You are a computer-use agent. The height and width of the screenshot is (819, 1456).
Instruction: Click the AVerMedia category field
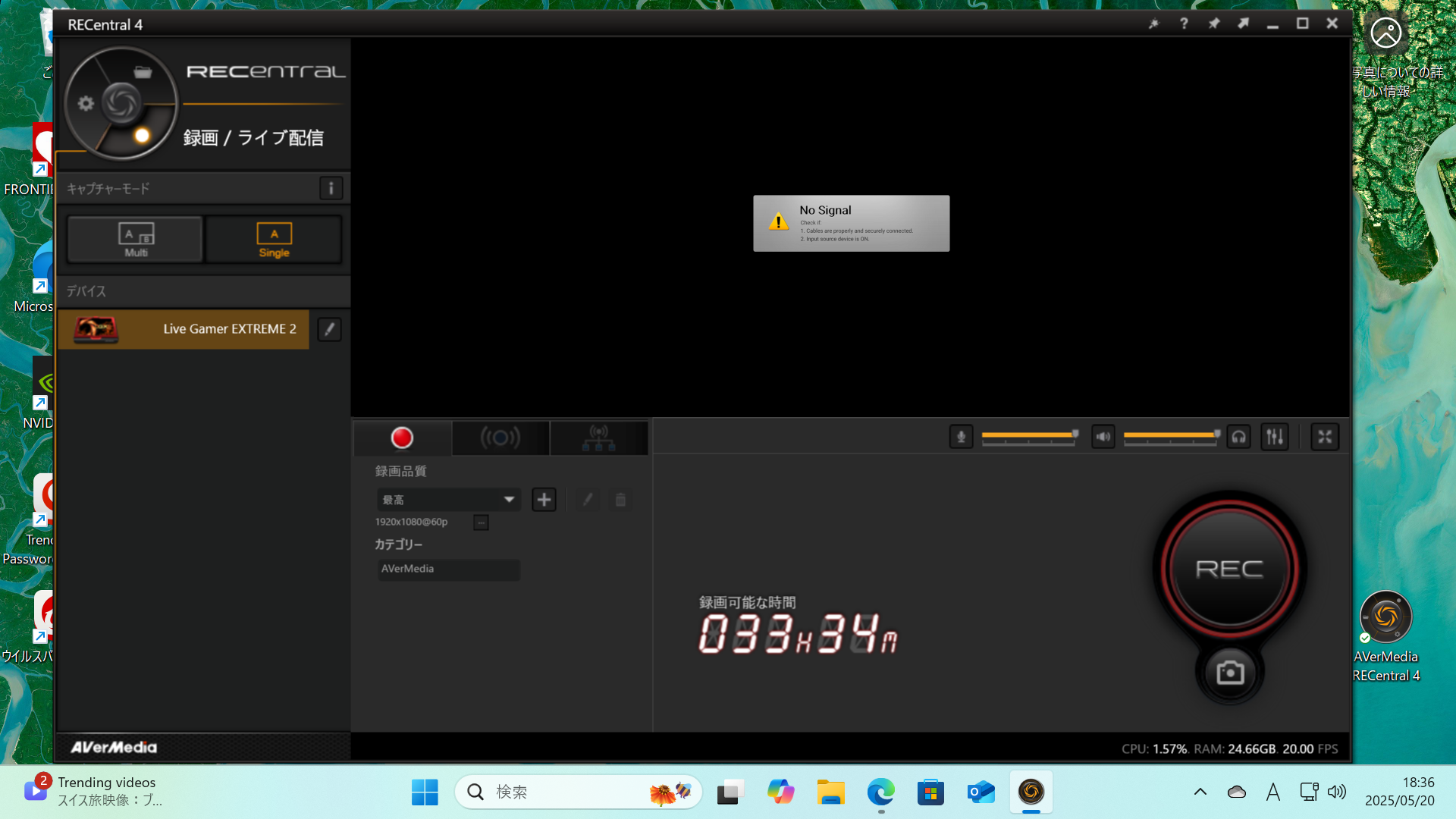coord(448,569)
